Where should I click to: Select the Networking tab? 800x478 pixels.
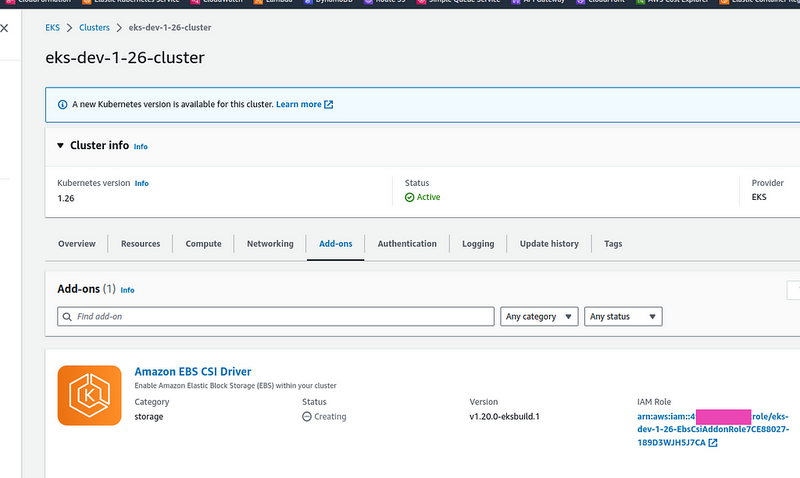point(270,243)
